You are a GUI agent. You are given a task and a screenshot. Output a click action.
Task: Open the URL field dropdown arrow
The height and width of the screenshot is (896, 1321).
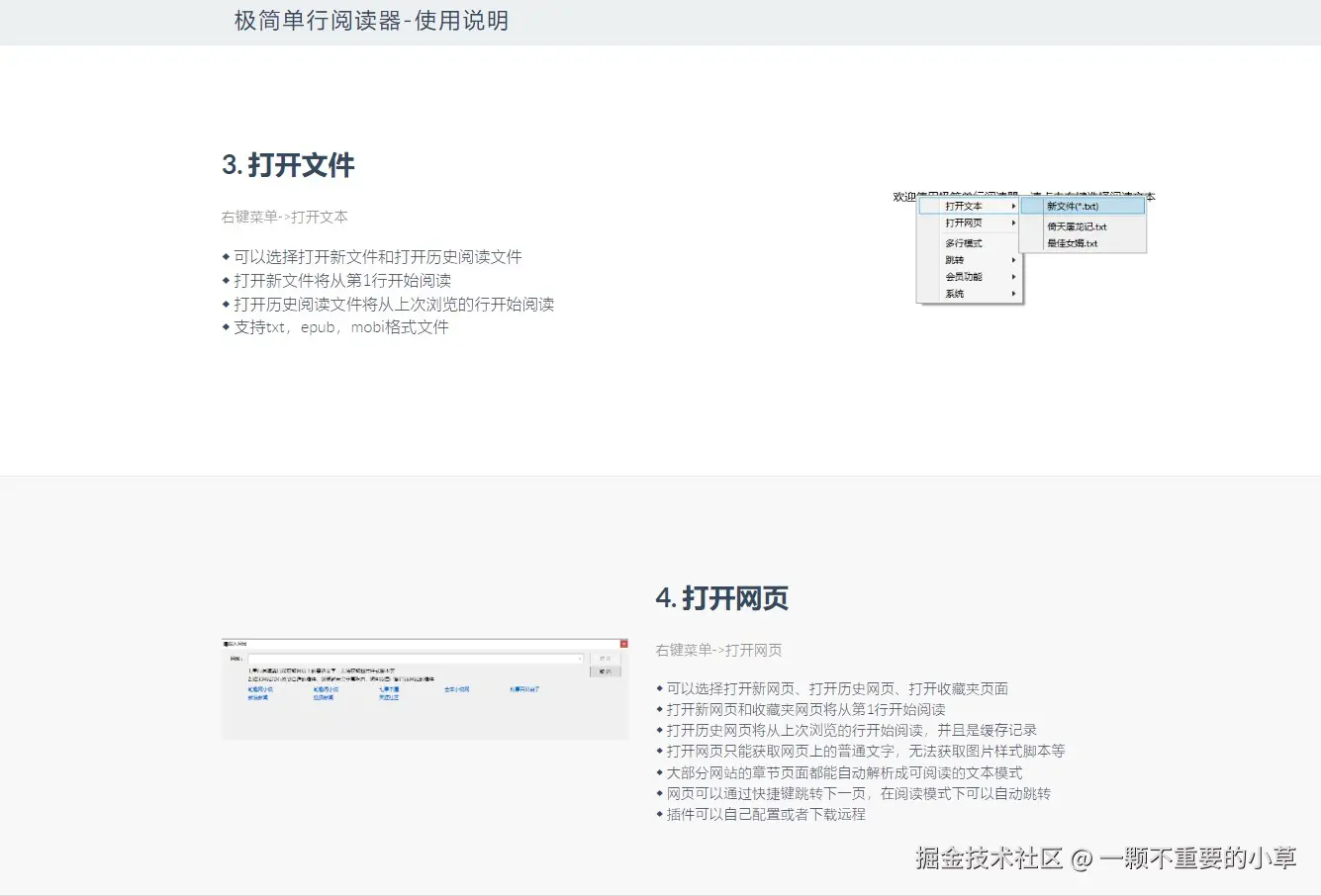tap(580, 659)
